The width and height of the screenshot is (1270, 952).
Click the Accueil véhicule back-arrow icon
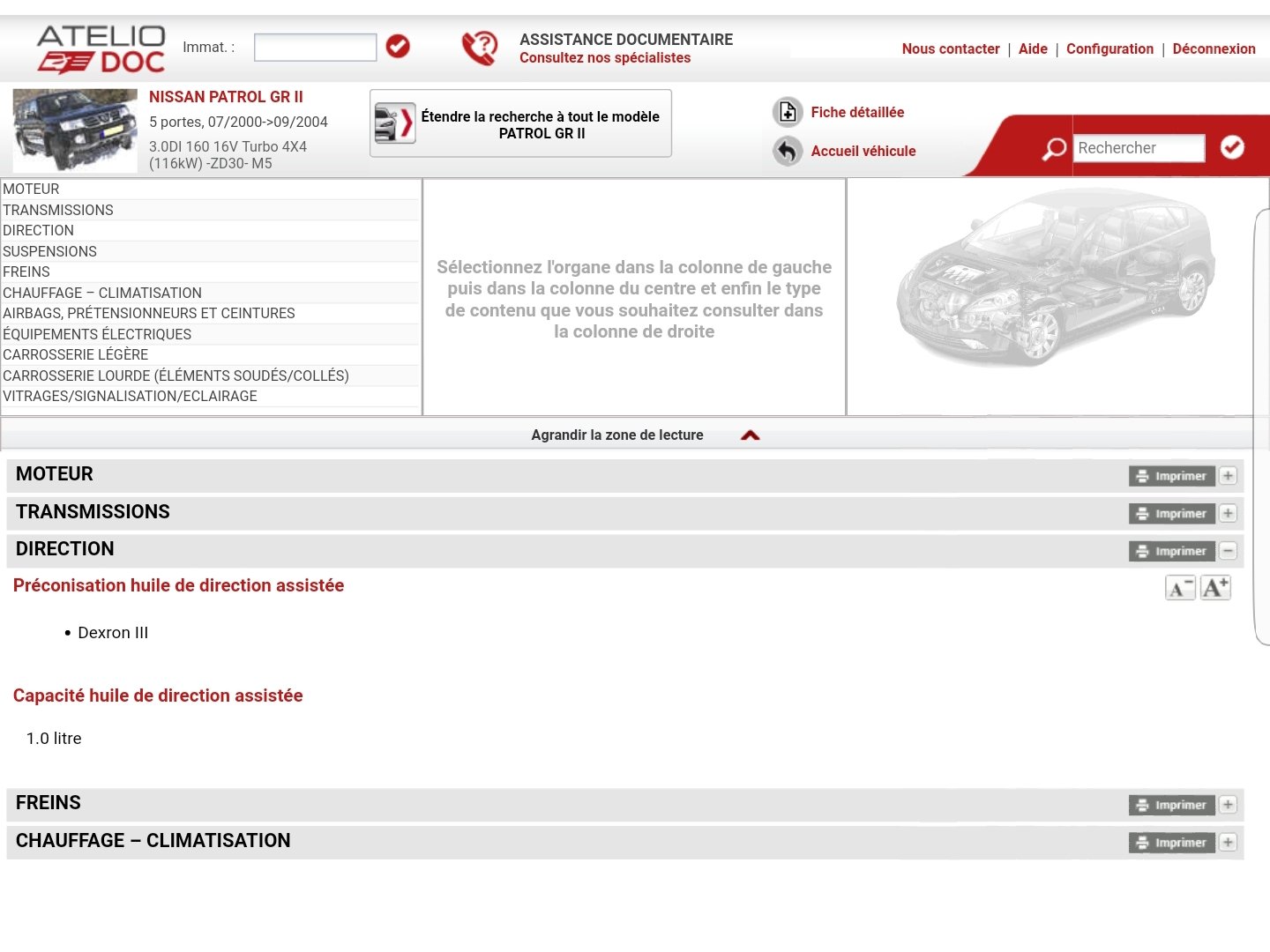[788, 151]
